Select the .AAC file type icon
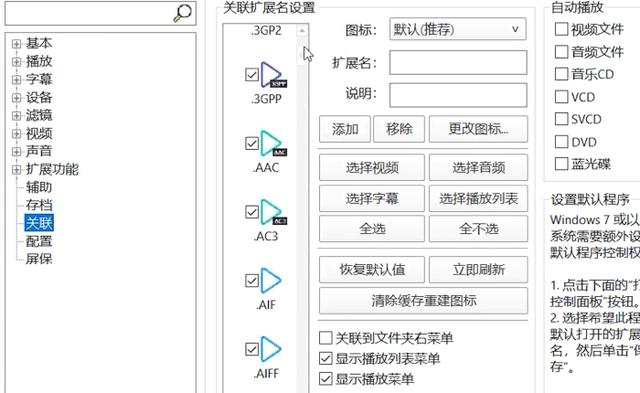The image size is (640, 393). pyautogui.click(x=273, y=143)
